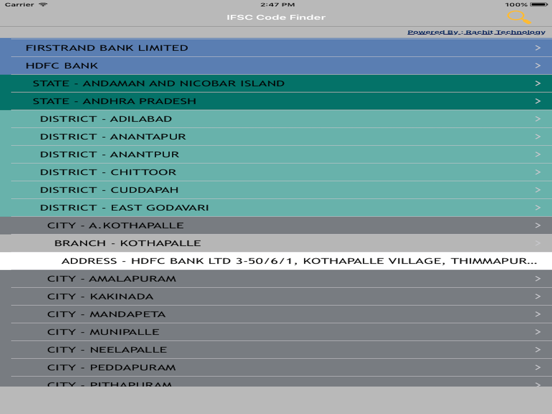Select DISTRICT - CUDDAPAH row
Screen dimensions: 552x414
pyautogui.click(x=276, y=190)
